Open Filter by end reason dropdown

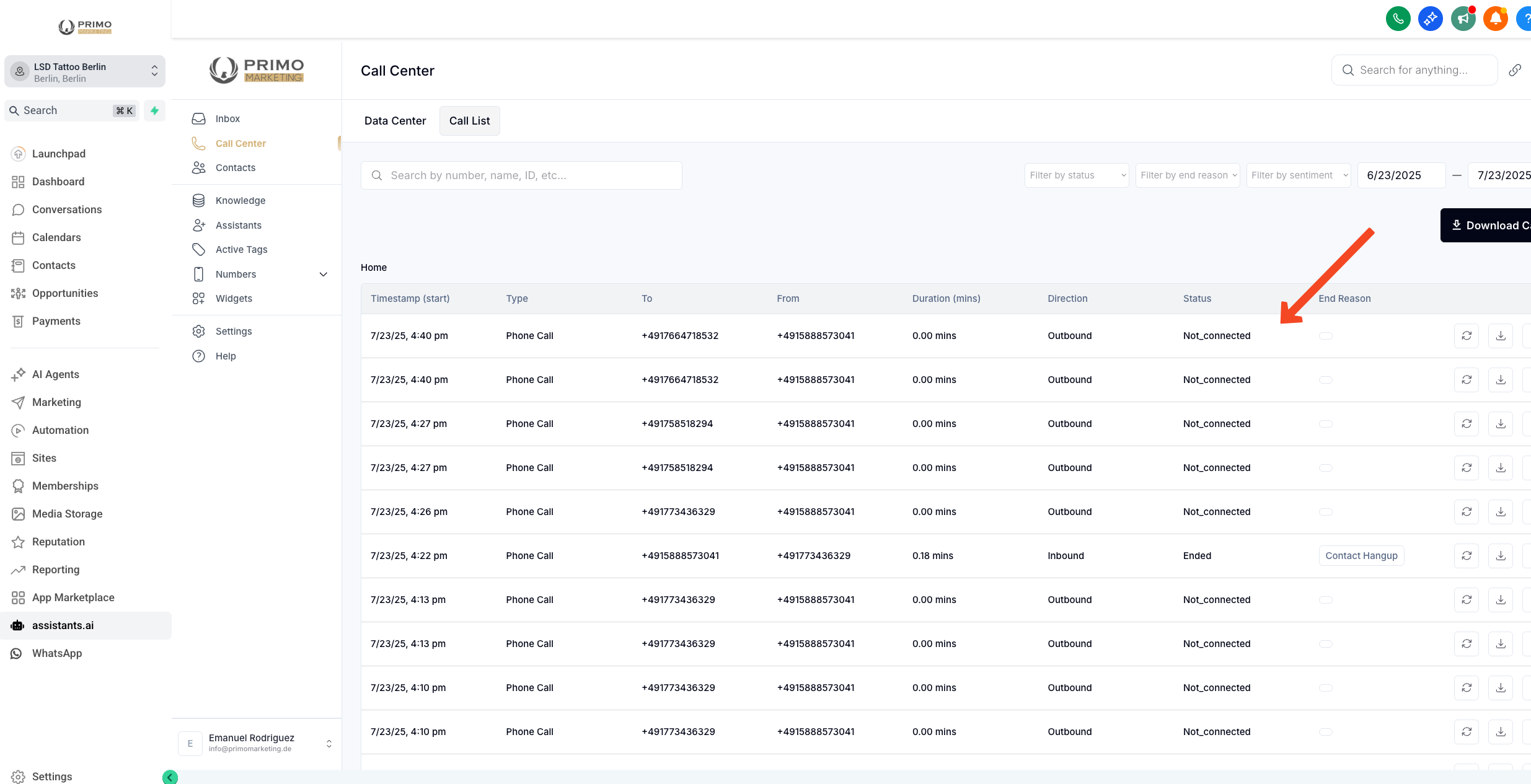coord(1188,175)
